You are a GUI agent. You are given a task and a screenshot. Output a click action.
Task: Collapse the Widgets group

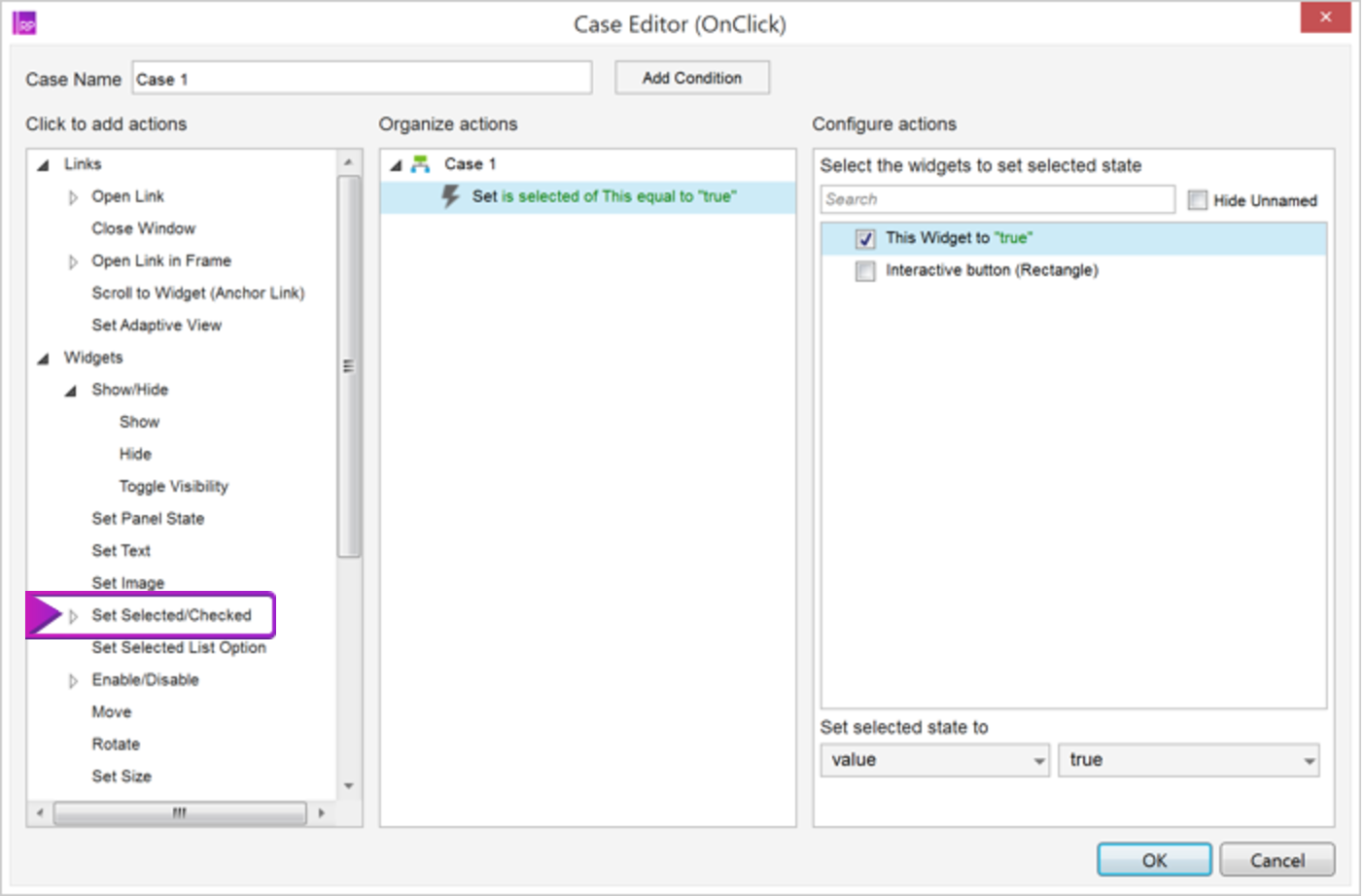[43, 359]
